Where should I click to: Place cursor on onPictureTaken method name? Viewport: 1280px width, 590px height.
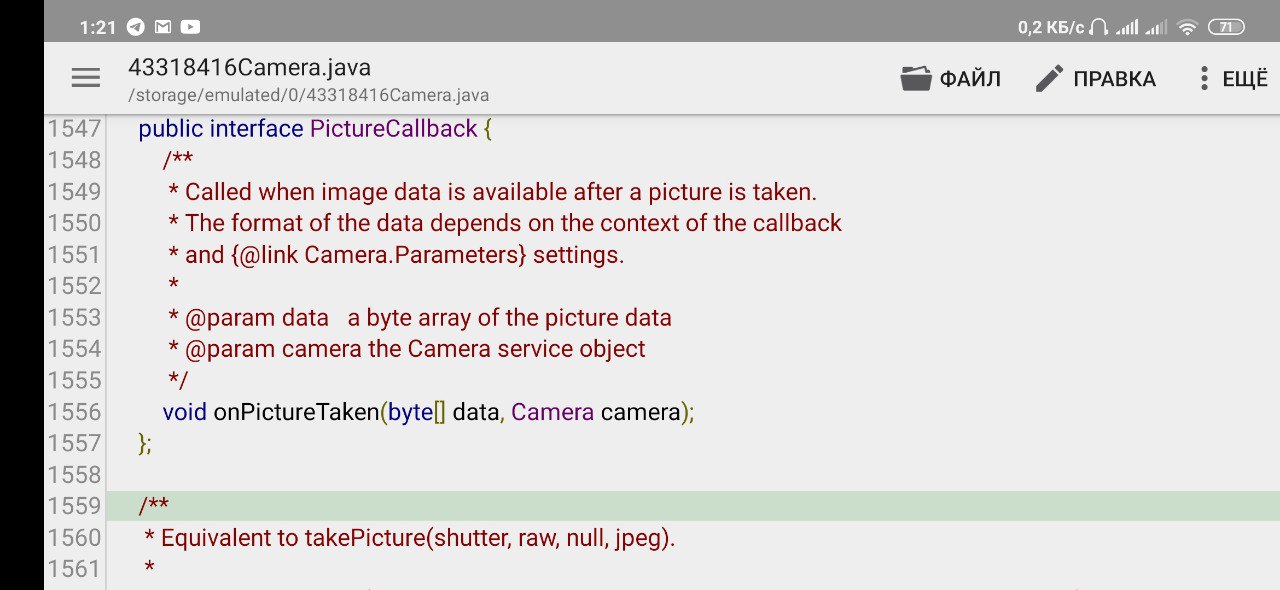click(295, 412)
